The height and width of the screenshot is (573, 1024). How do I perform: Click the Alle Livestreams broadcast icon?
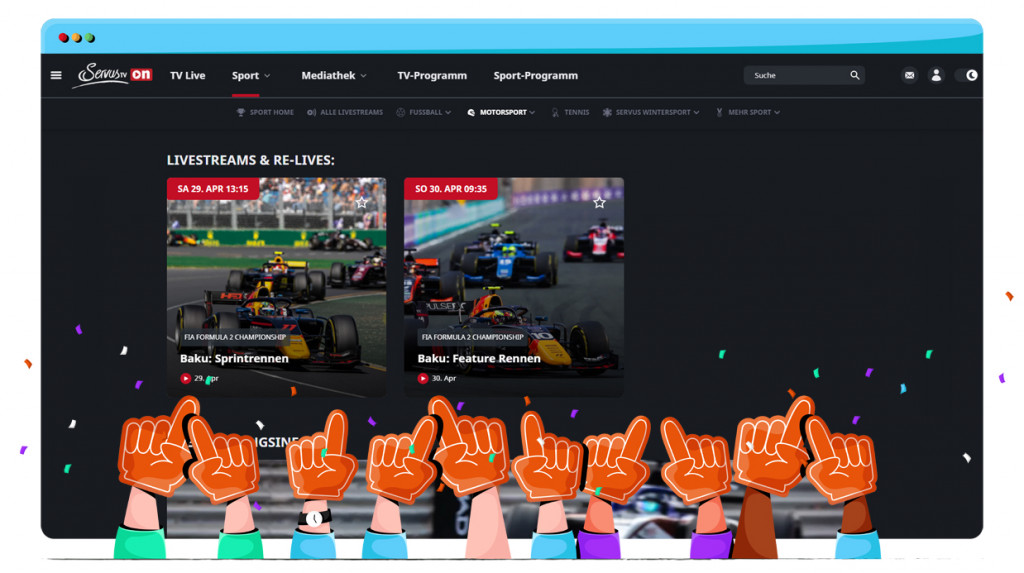coord(312,112)
